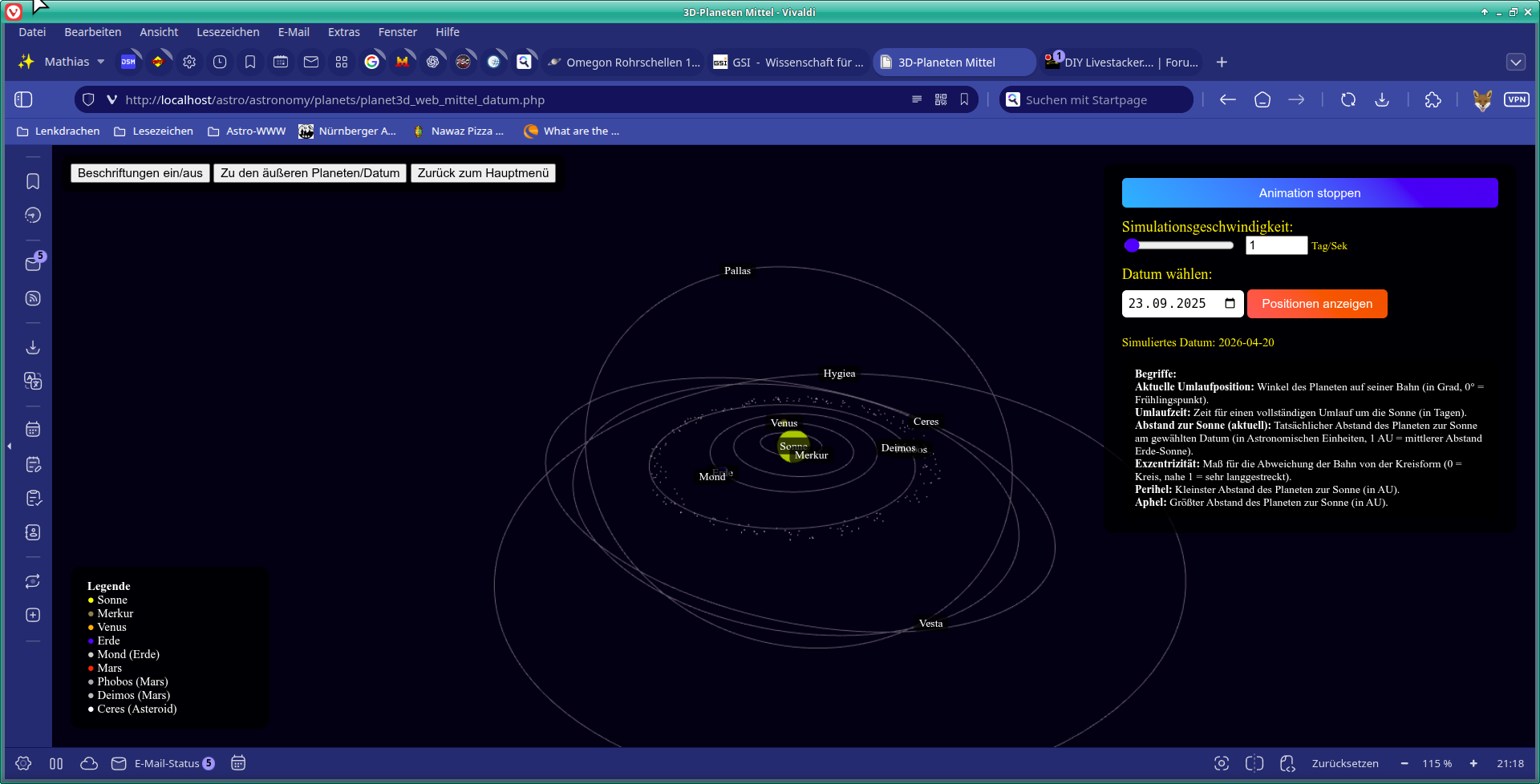Screen dimensions: 1540x784
Task: Click Zu den äußeren Planeten/Datum
Action: coord(310,173)
